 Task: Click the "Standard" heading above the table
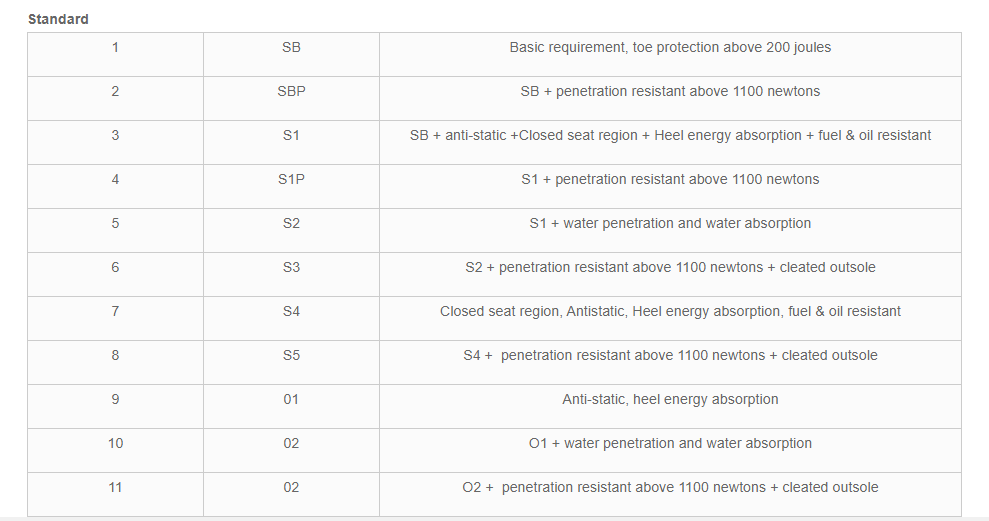pyautogui.click(x=58, y=19)
